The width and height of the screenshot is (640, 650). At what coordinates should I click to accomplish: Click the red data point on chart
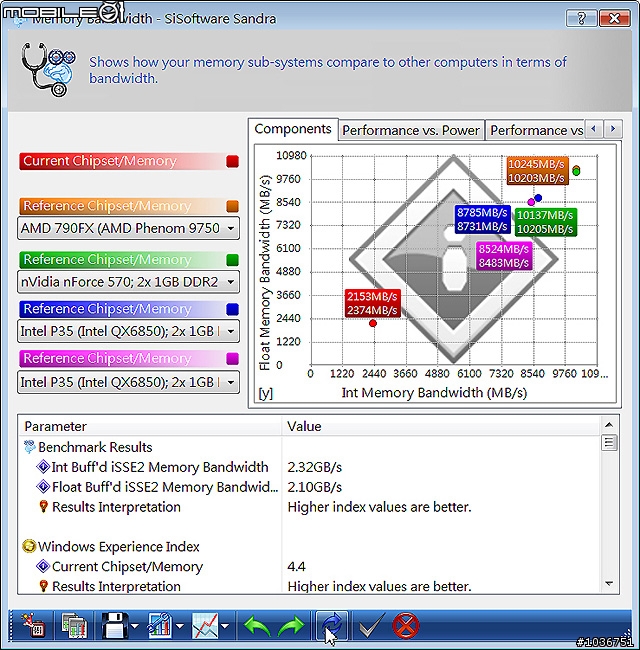point(373,323)
